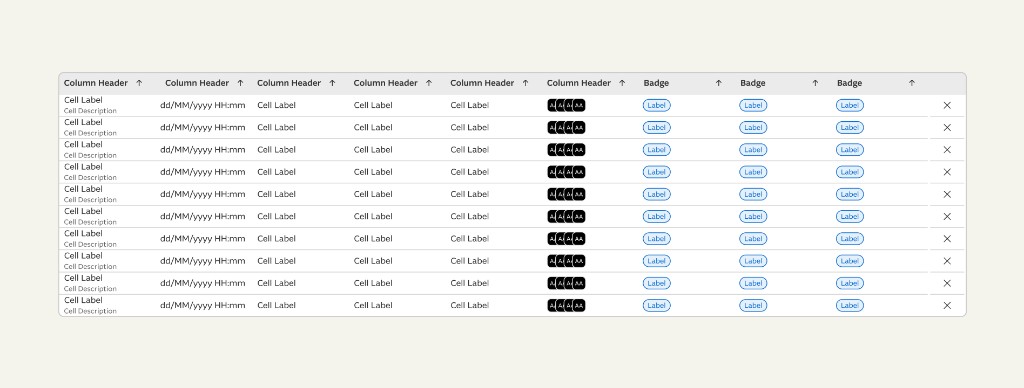Screen dimensions: 1024x388
Task: Click dd/MM/yyyy HH:mm date in the first row
Action: pos(203,105)
